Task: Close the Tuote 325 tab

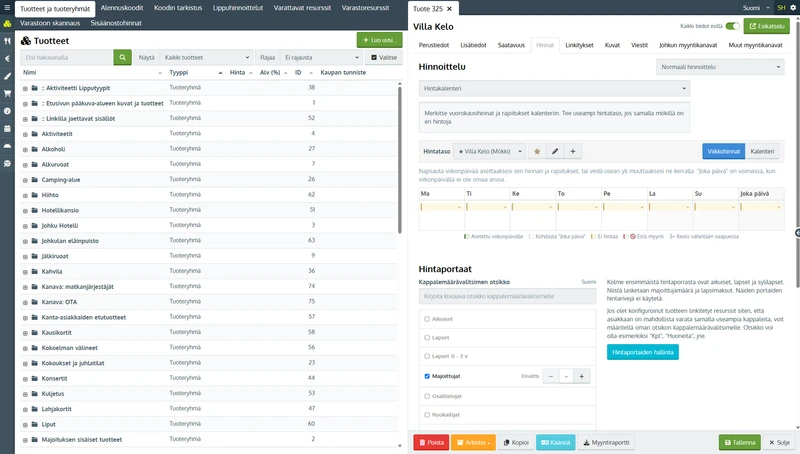Action: tap(449, 9)
